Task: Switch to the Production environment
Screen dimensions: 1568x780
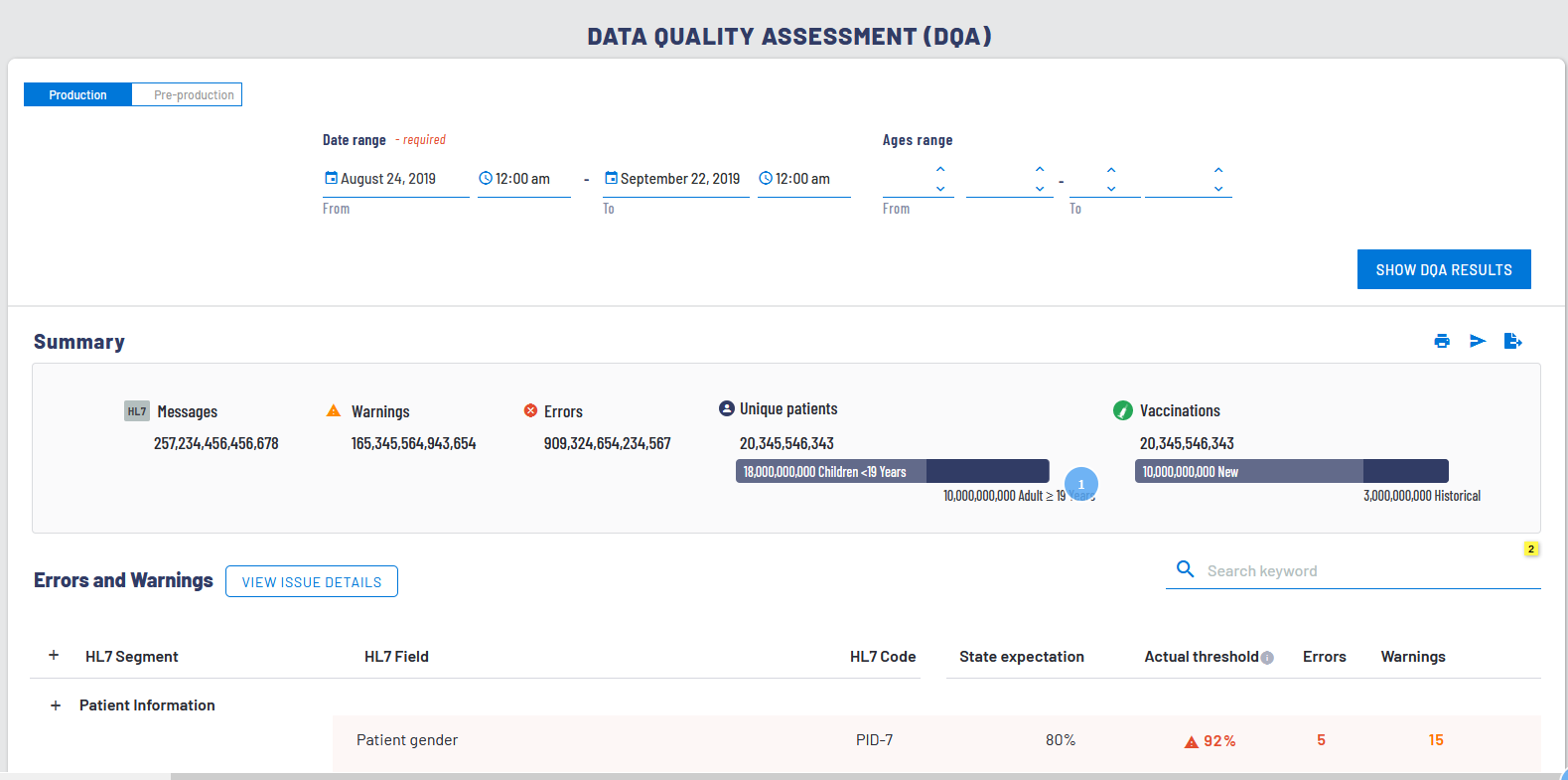Action: (77, 95)
